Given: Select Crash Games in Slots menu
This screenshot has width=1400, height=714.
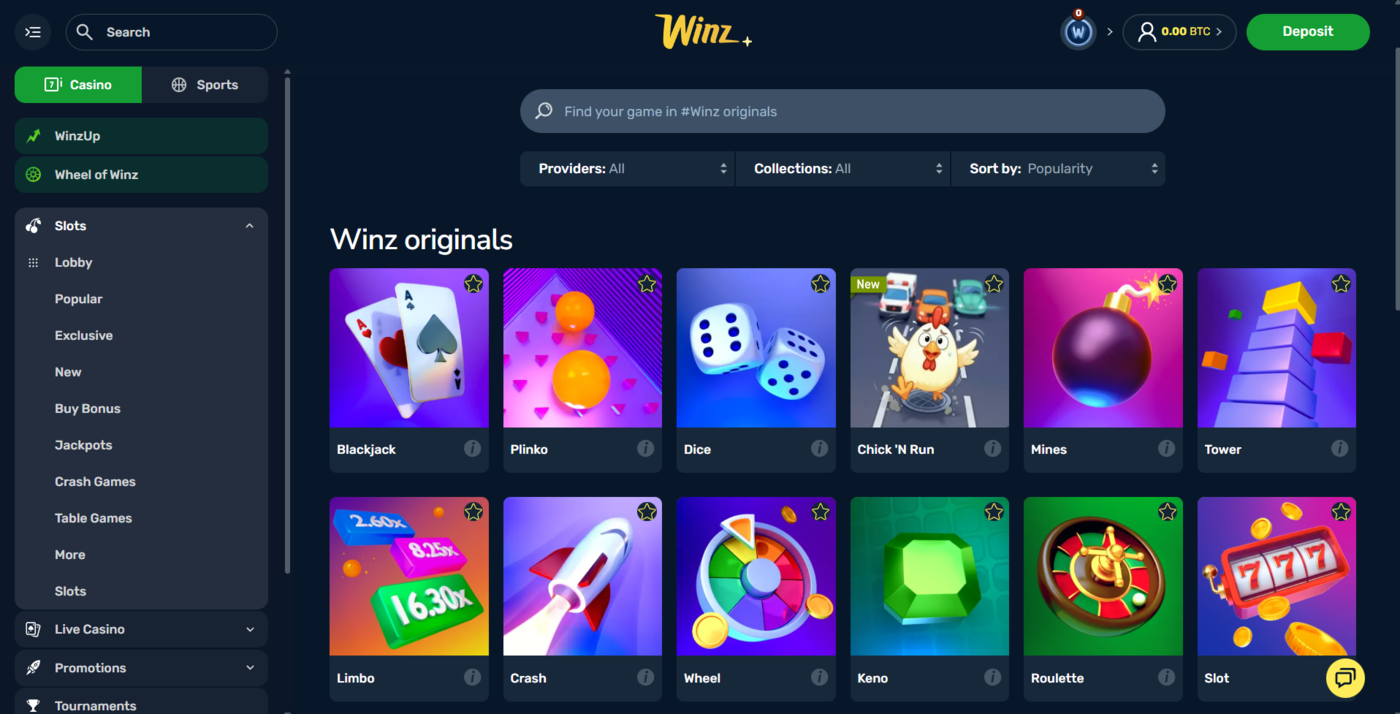Looking at the screenshot, I should (95, 482).
